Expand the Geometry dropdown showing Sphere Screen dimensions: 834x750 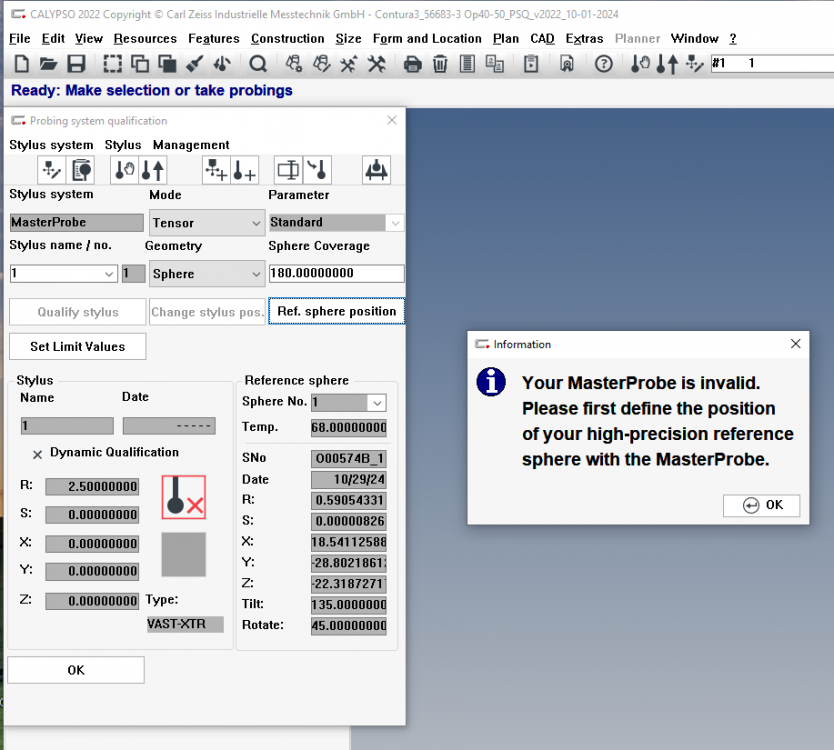click(207, 274)
